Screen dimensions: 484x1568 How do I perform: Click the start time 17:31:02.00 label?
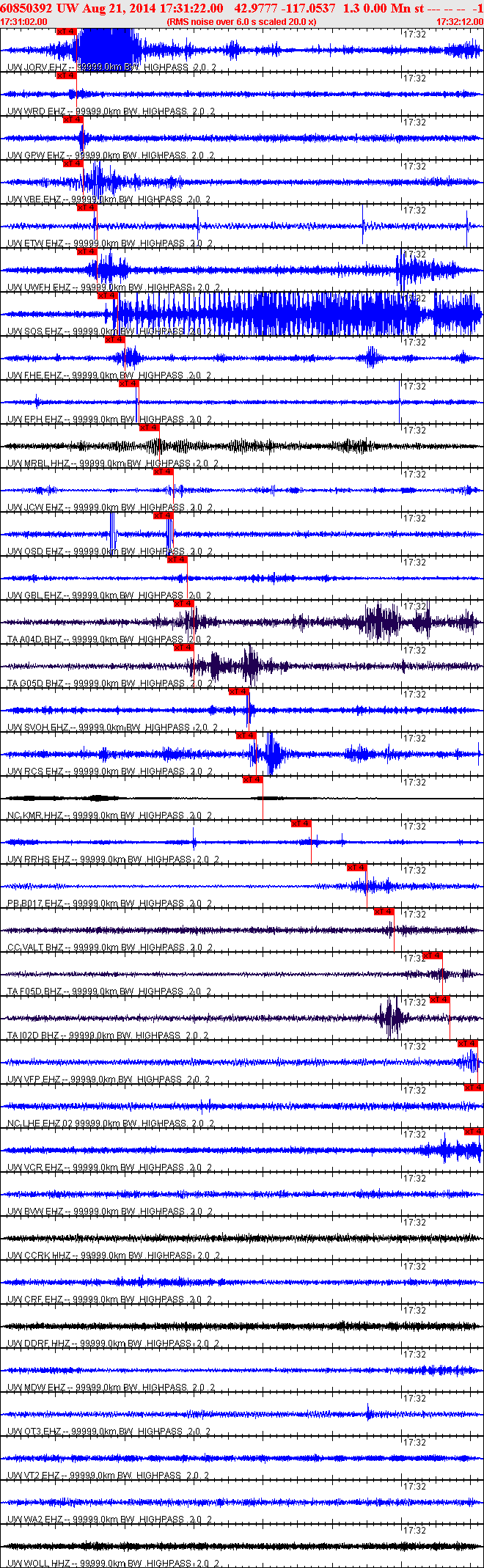point(24,22)
